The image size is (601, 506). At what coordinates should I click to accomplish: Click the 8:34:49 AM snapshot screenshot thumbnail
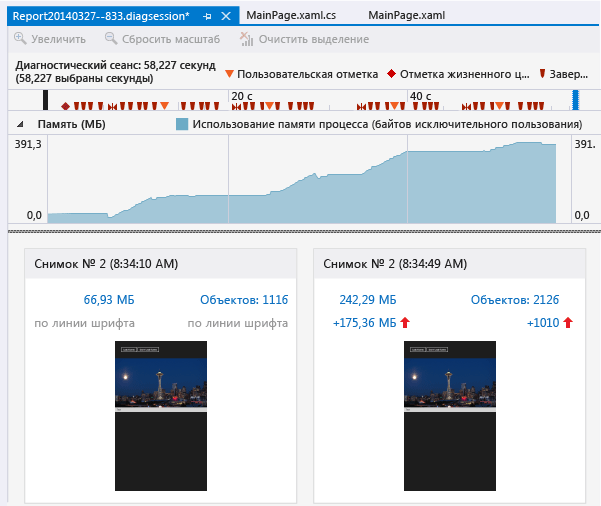450,416
